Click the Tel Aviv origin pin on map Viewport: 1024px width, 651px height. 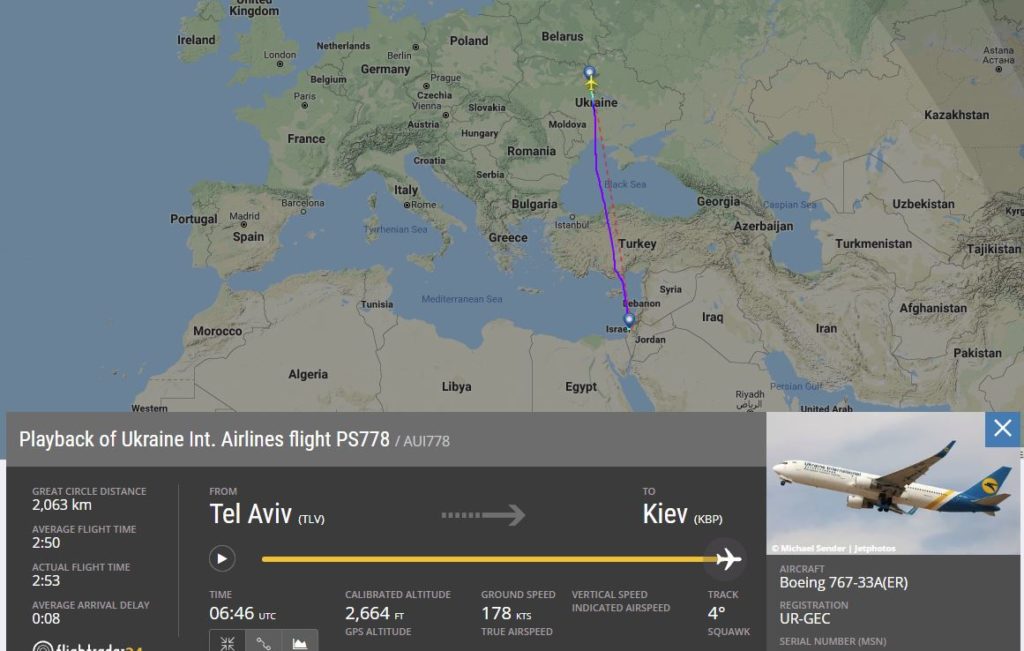point(628,320)
